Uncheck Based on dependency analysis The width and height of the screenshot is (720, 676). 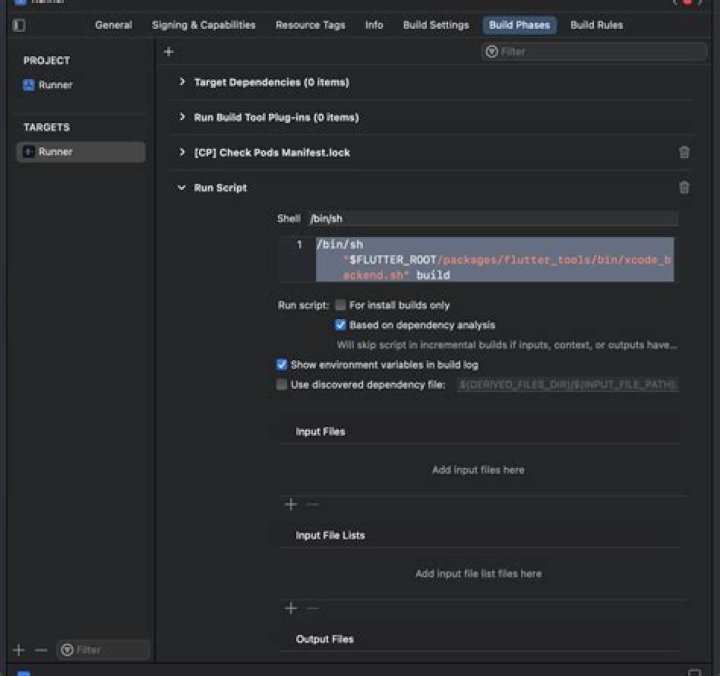340,325
